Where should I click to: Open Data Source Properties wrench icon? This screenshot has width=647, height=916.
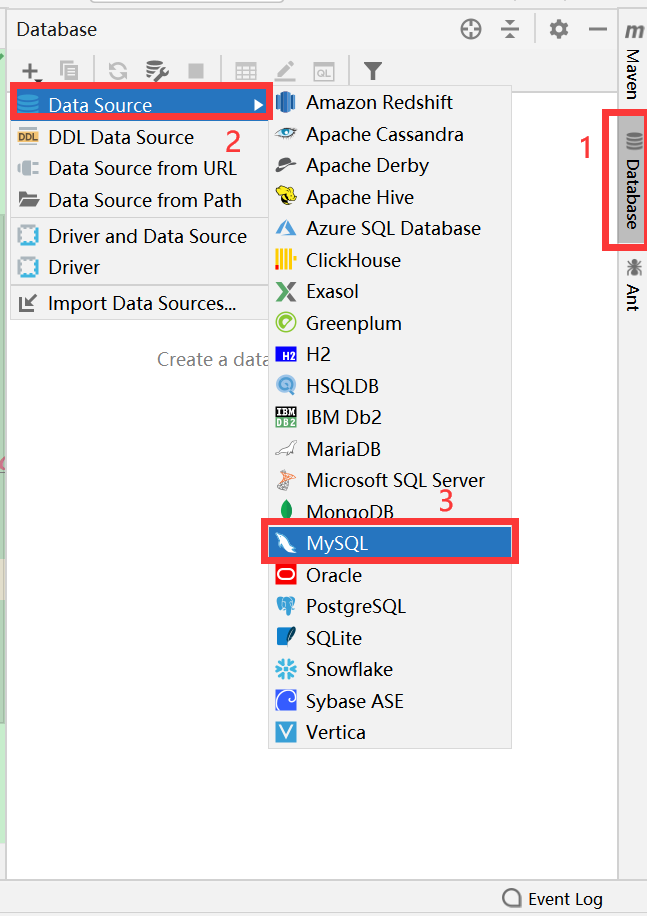coord(156,71)
